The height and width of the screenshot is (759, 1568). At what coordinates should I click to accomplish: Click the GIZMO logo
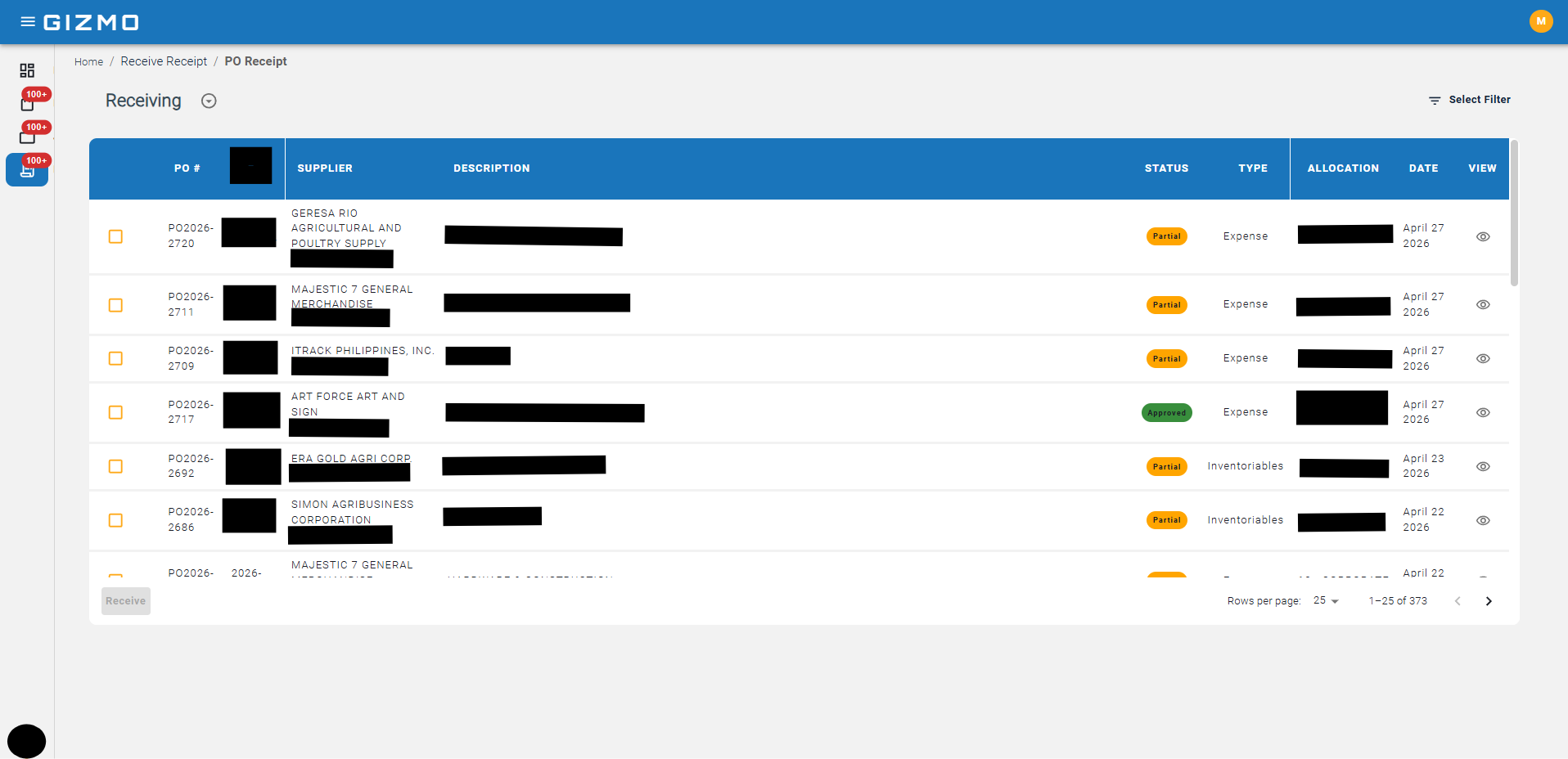92,22
